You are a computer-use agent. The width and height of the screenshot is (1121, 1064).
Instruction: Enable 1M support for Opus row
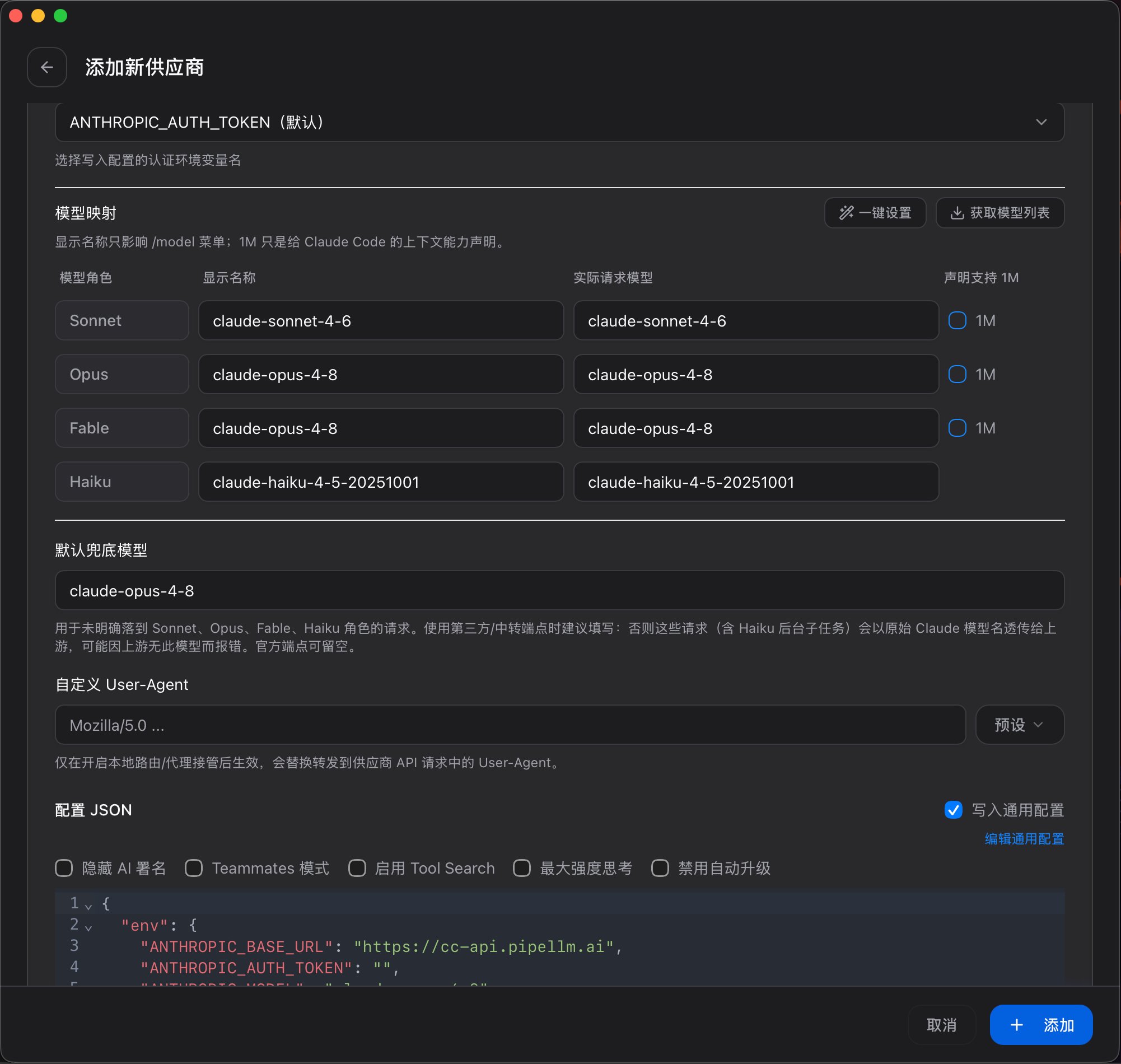[x=957, y=374]
